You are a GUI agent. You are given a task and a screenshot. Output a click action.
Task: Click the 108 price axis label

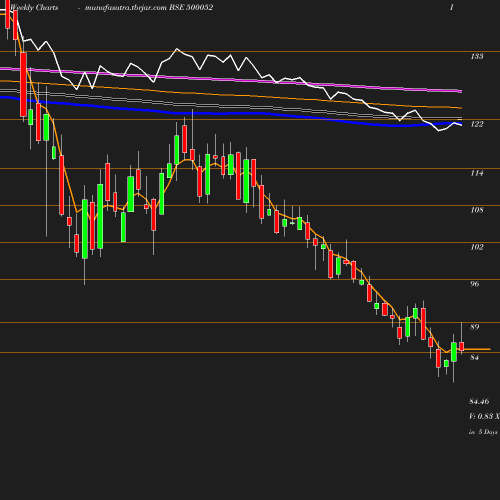[477, 210]
